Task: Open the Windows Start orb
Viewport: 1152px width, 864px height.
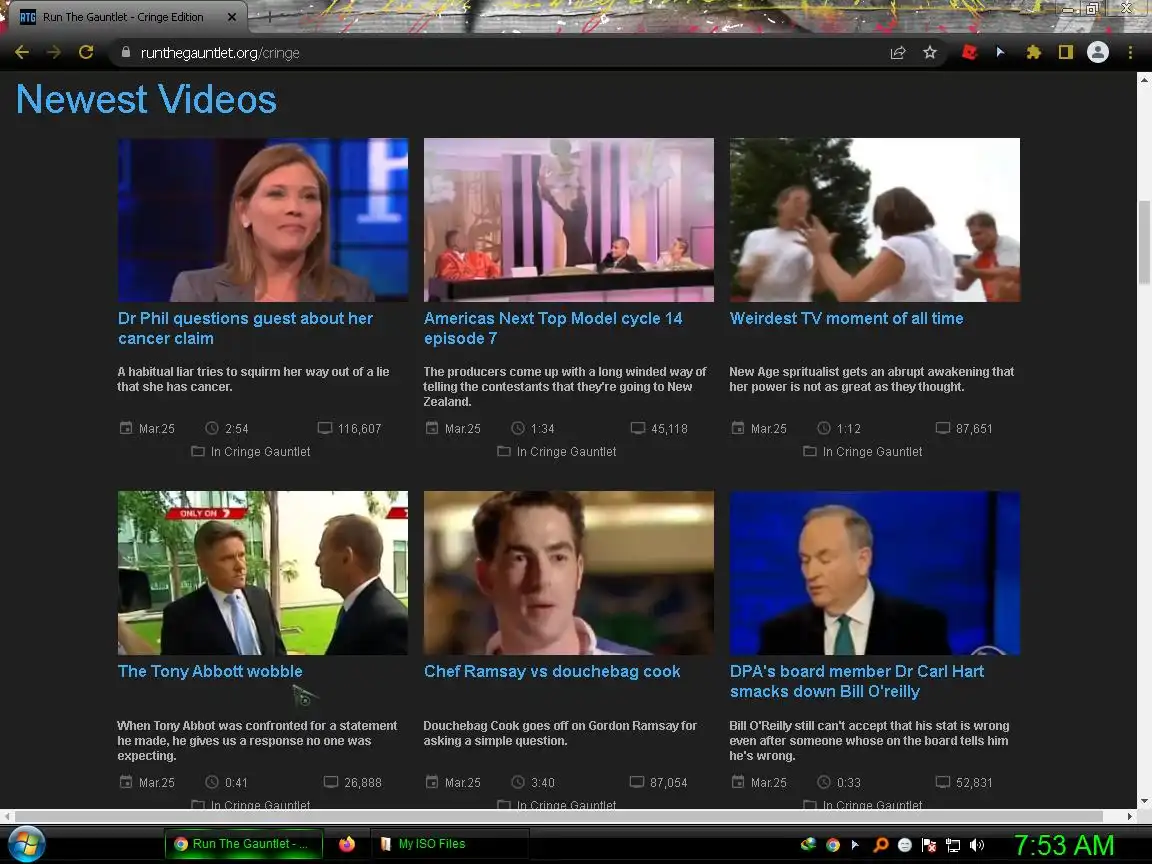Action: (x=26, y=844)
